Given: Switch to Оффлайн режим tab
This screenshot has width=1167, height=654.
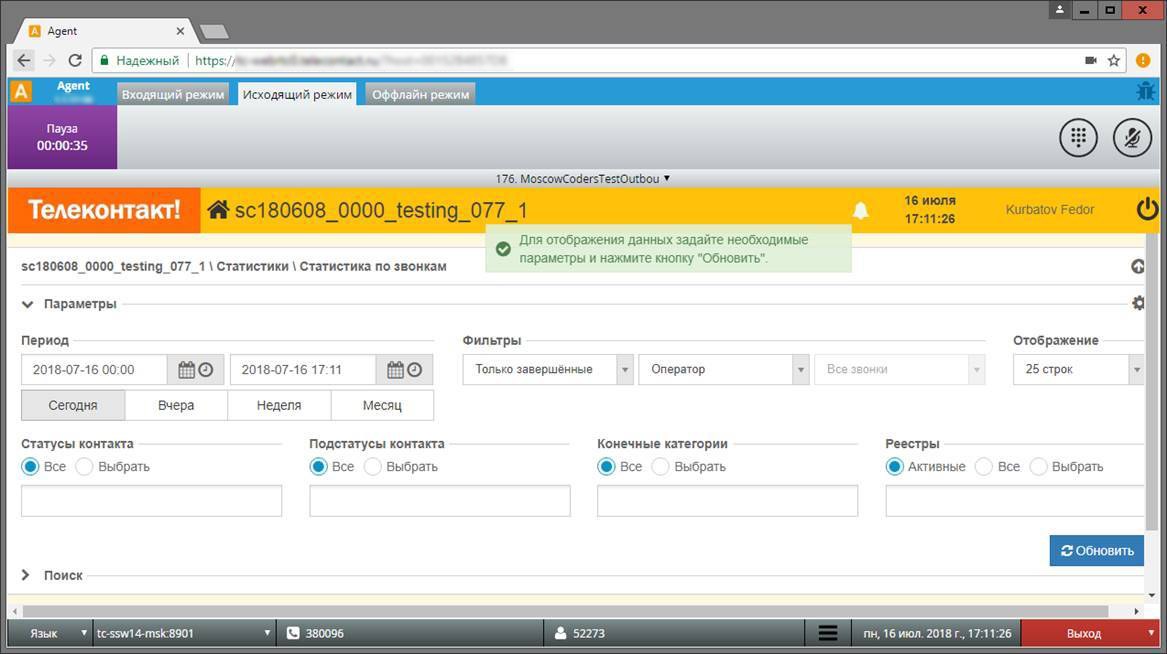Looking at the screenshot, I should tap(421, 94).
